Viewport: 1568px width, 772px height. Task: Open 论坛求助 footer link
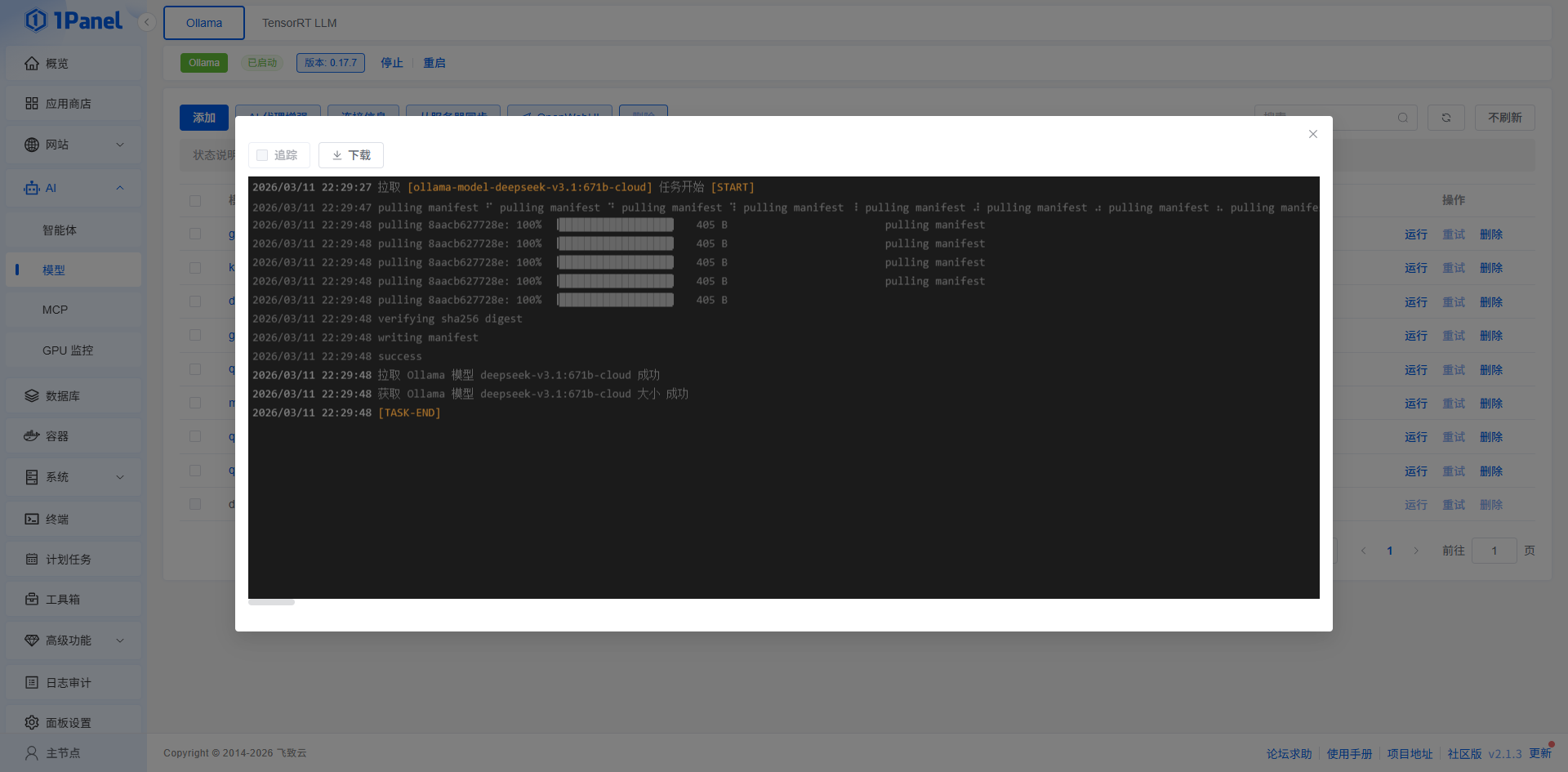tap(1289, 754)
